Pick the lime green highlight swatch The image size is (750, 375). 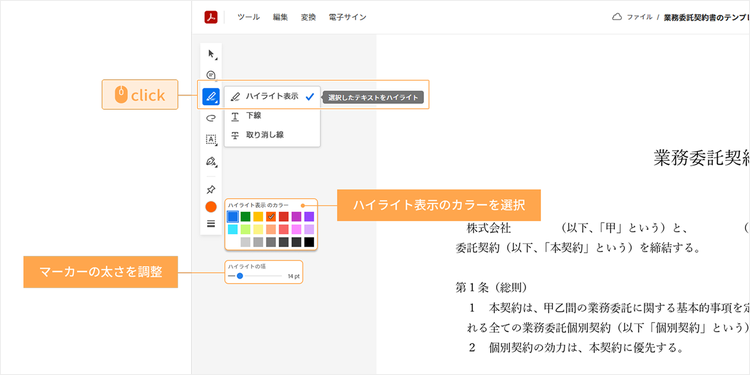pos(245,230)
